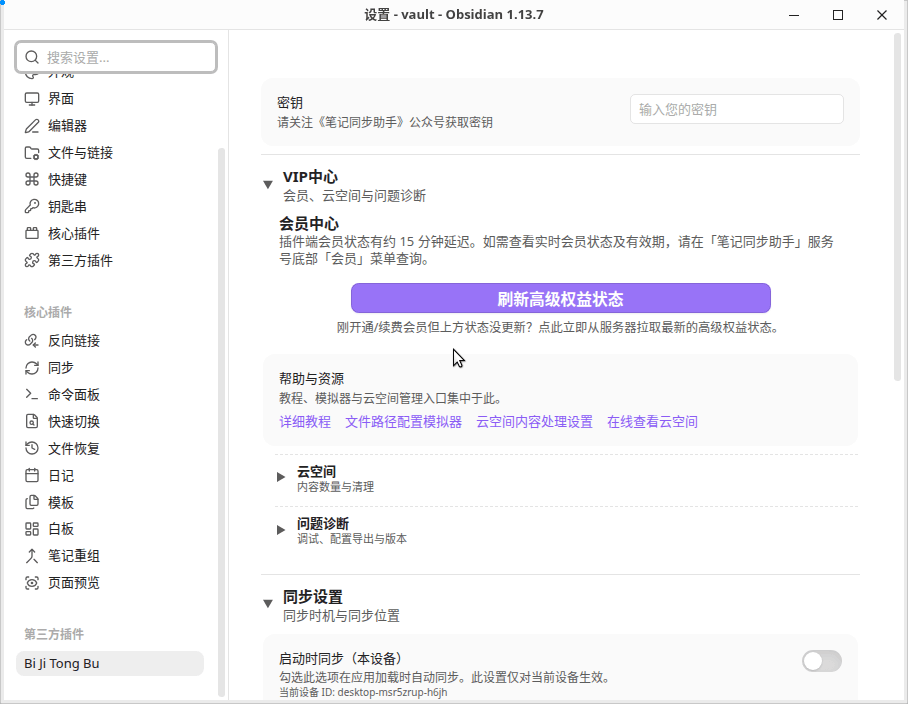Click the history clock icon beside 文件恢复
The height and width of the screenshot is (704, 908).
click(32, 448)
